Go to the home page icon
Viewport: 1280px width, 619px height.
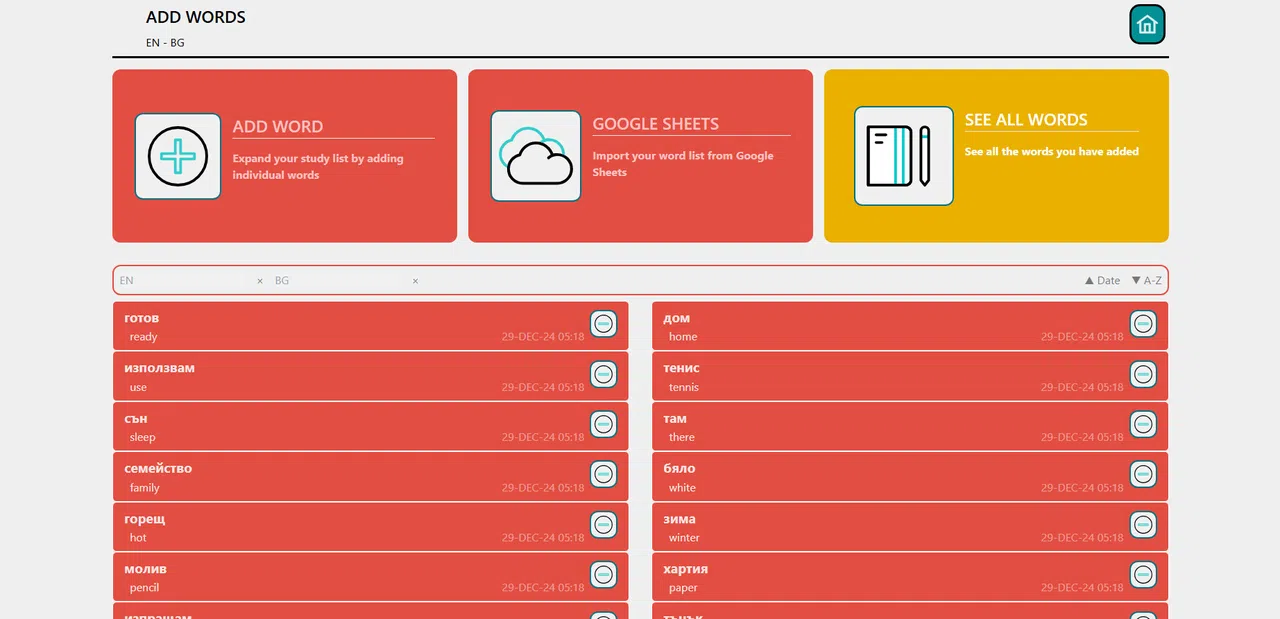[1147, 25]
